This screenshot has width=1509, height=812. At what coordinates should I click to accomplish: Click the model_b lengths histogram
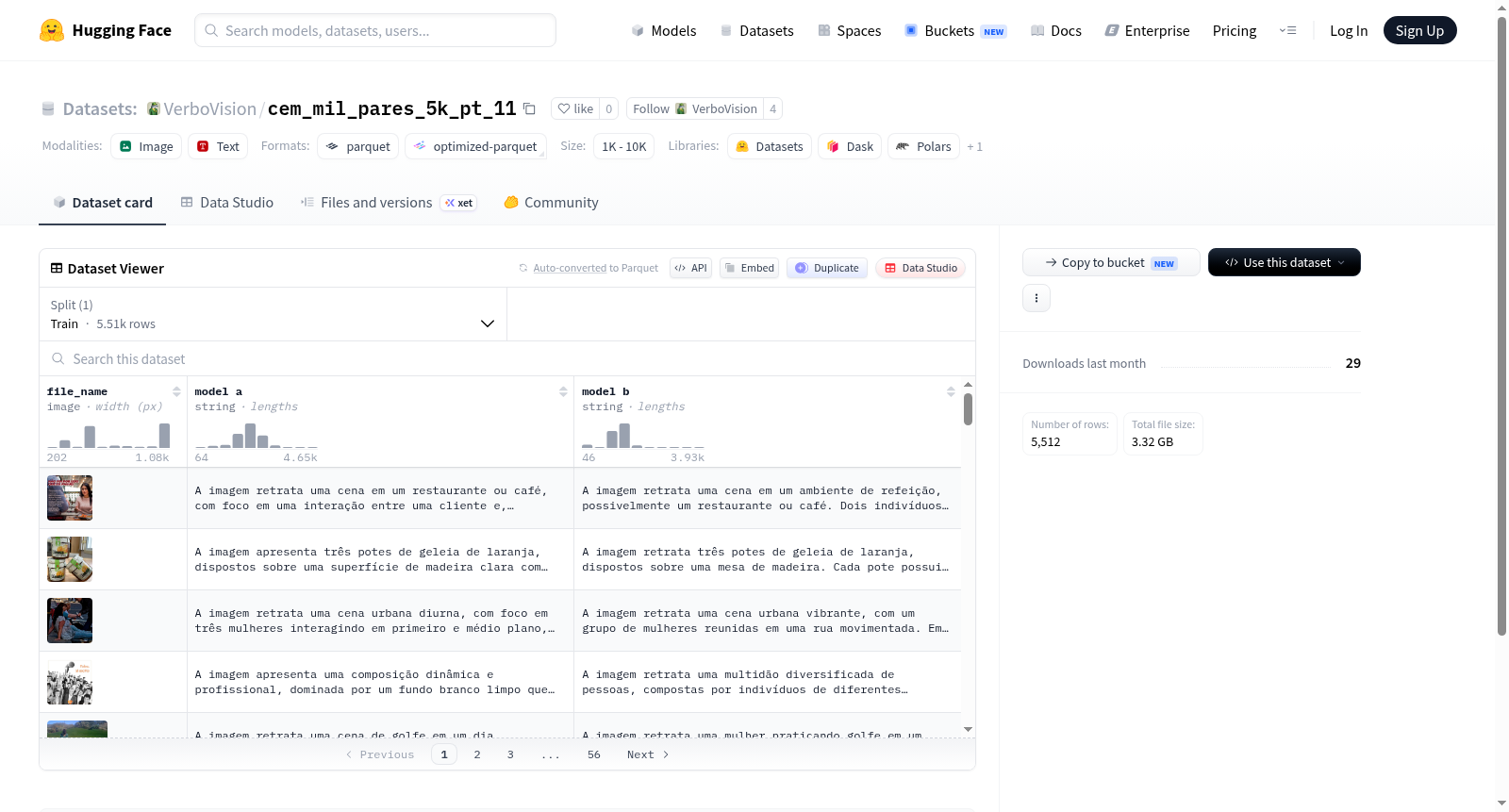pos(643,436)
